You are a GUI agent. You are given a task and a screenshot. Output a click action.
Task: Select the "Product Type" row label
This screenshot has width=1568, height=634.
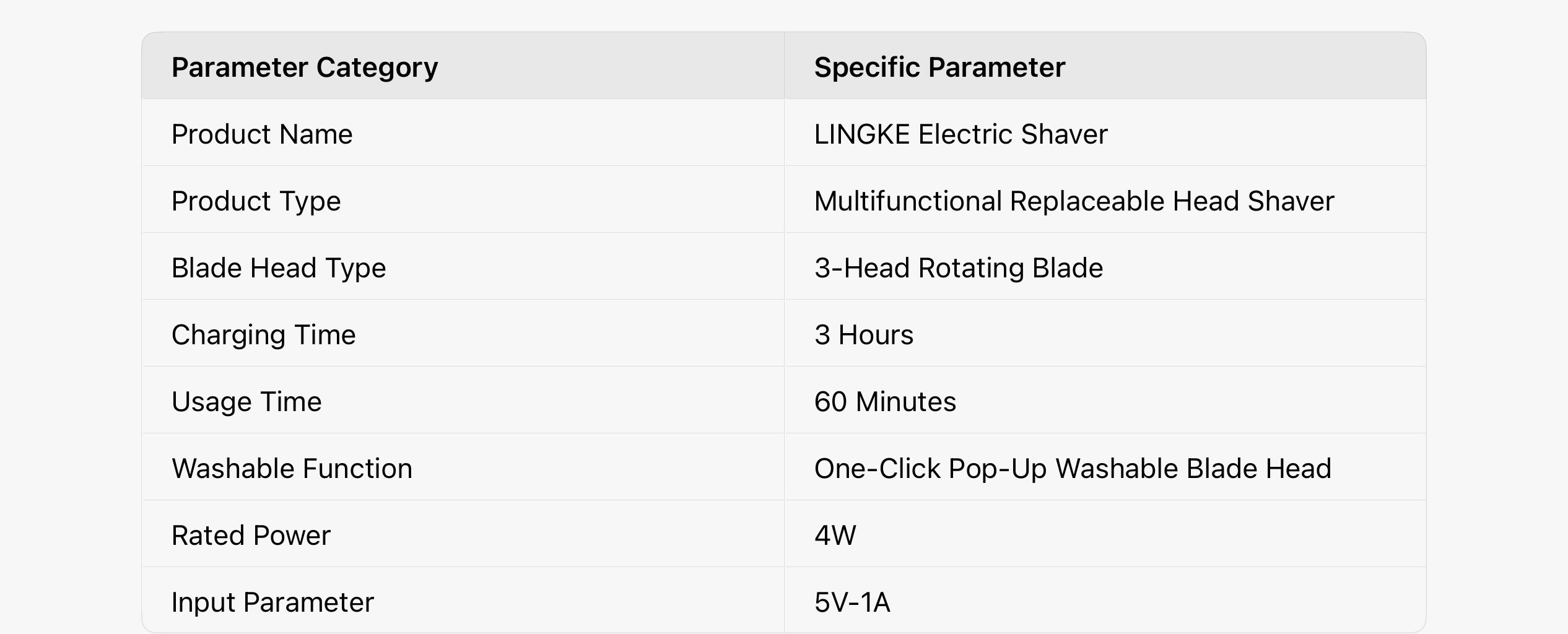(x=256, y=201)
